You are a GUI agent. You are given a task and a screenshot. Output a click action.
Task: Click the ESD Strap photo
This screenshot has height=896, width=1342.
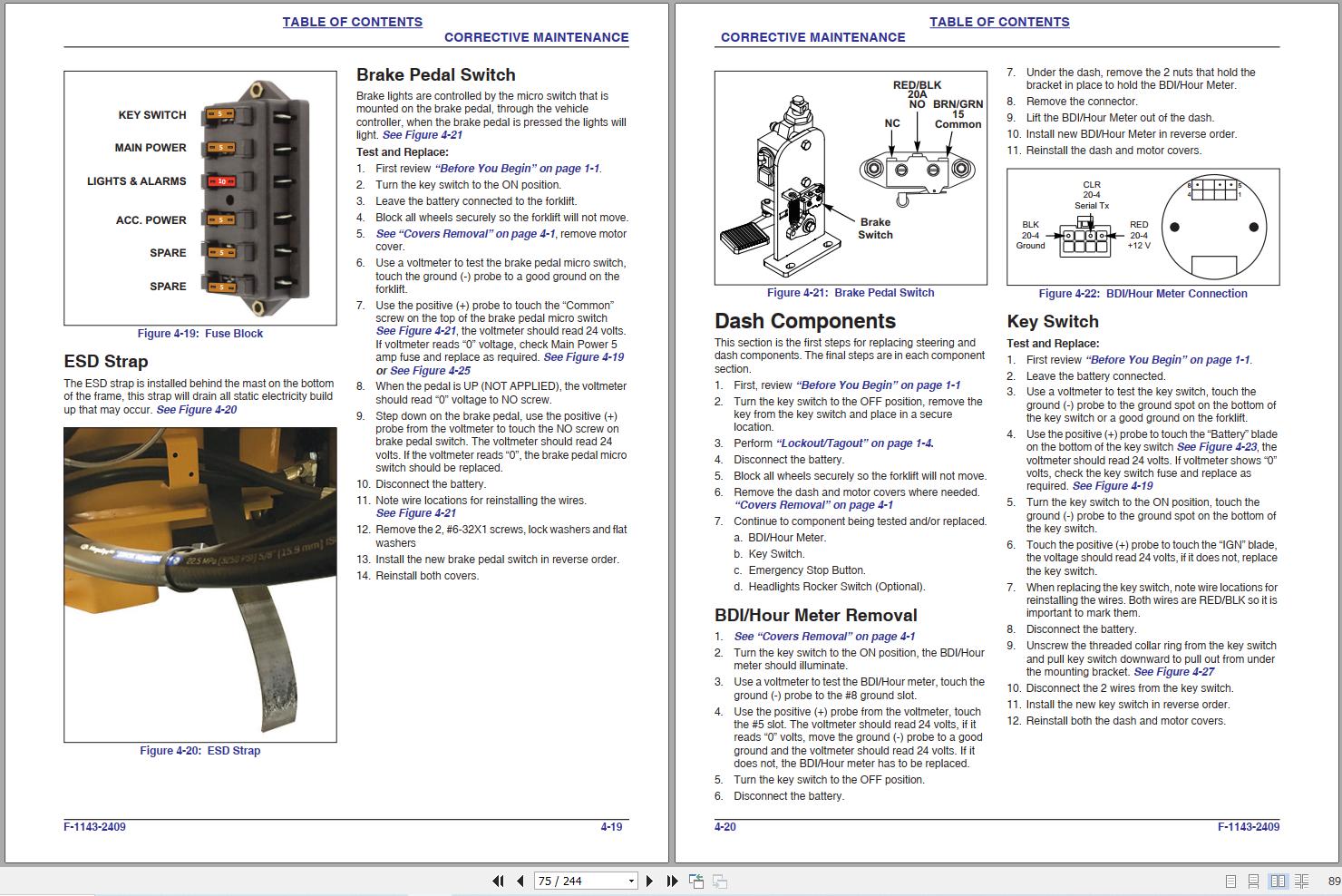200,585
